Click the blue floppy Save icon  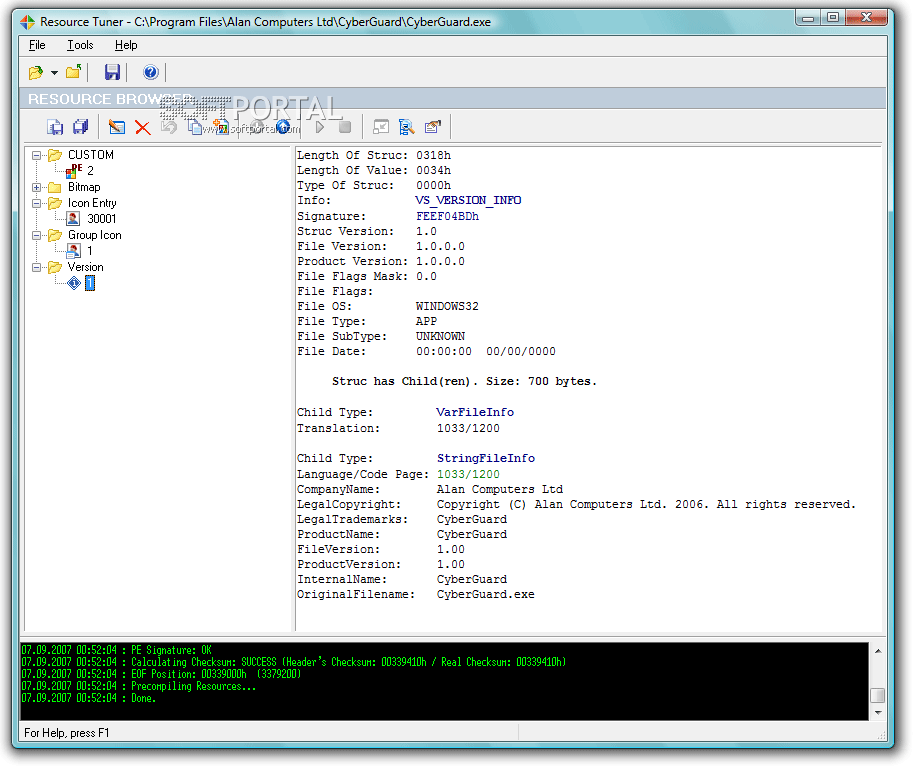click(112, 72)
